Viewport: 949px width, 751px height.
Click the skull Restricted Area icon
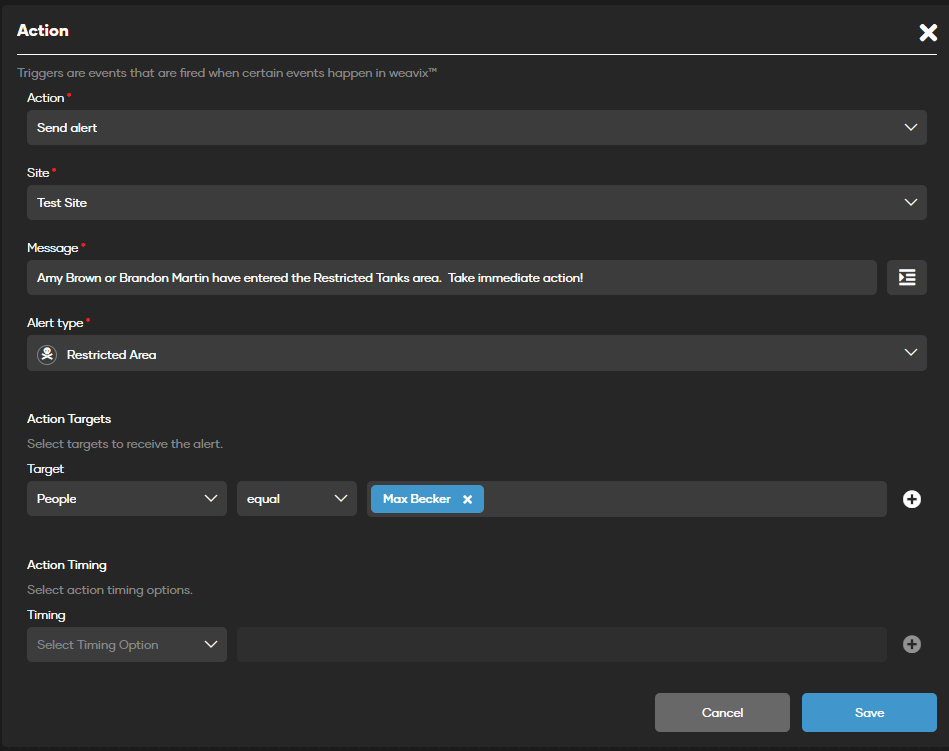point(47,355)
